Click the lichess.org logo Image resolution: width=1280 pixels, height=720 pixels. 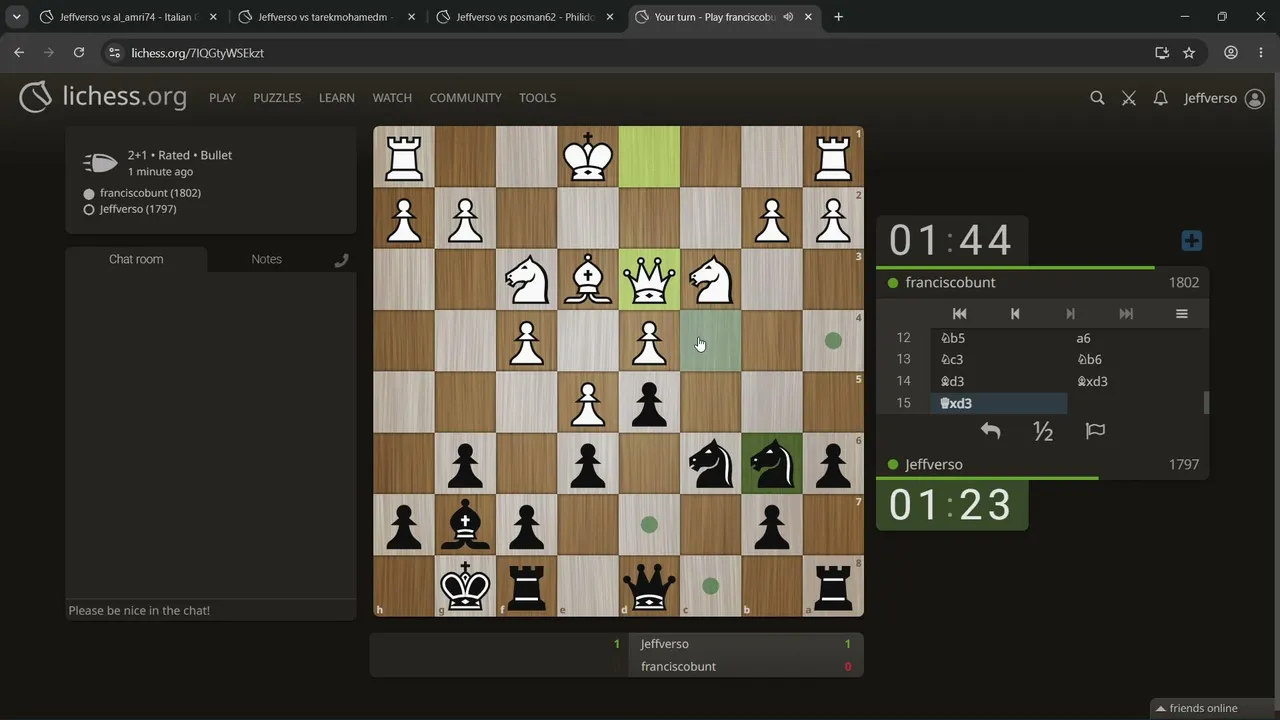103,97
